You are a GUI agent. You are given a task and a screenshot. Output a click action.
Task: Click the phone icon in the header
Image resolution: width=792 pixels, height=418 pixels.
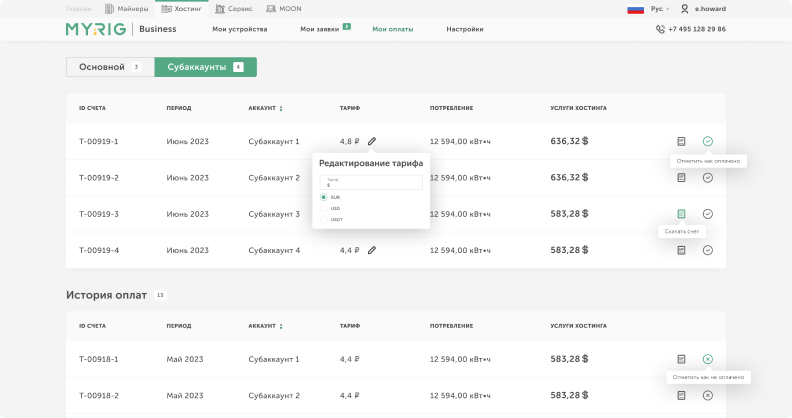[x=660, y=29]
